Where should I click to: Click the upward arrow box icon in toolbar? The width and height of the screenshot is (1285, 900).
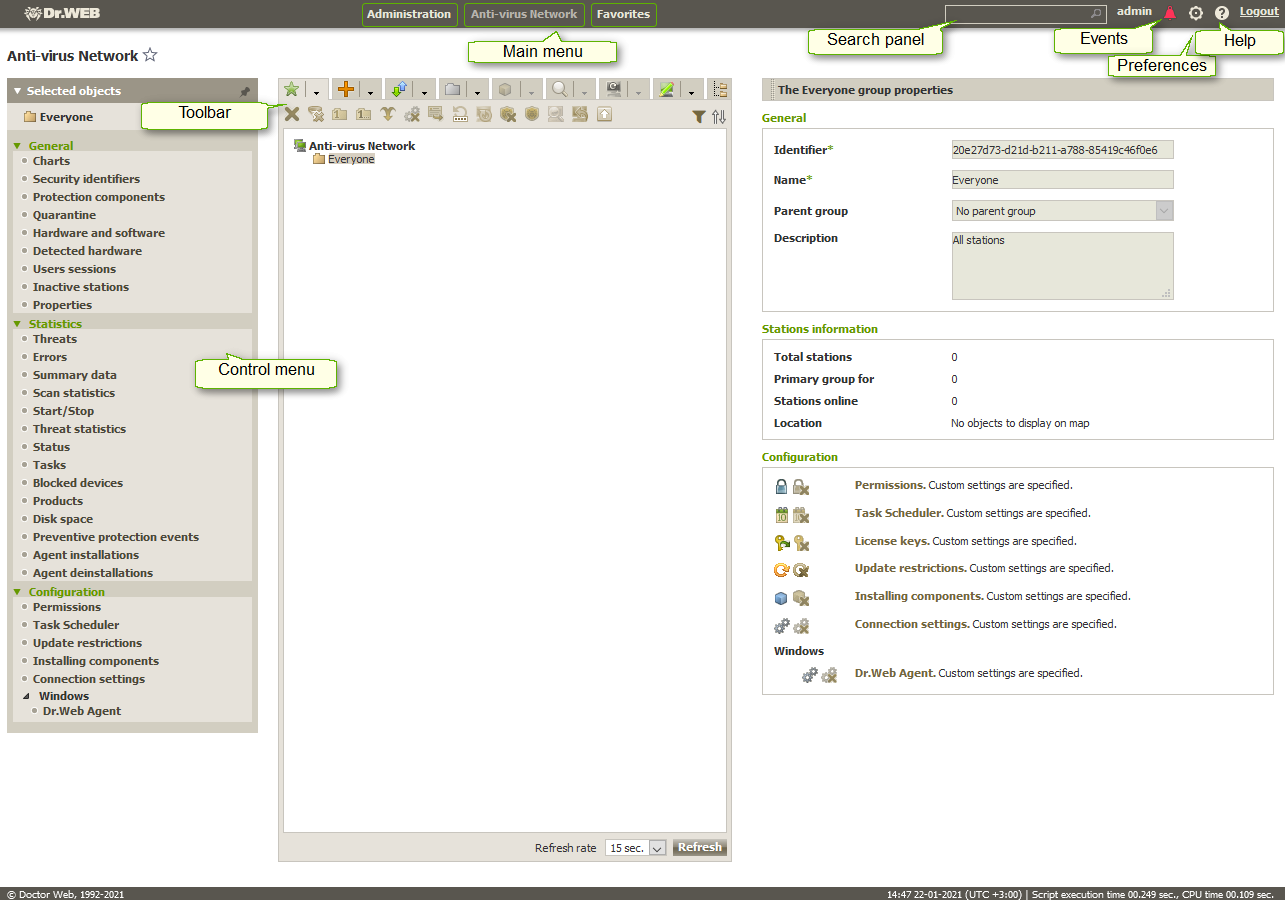(604, 114)
